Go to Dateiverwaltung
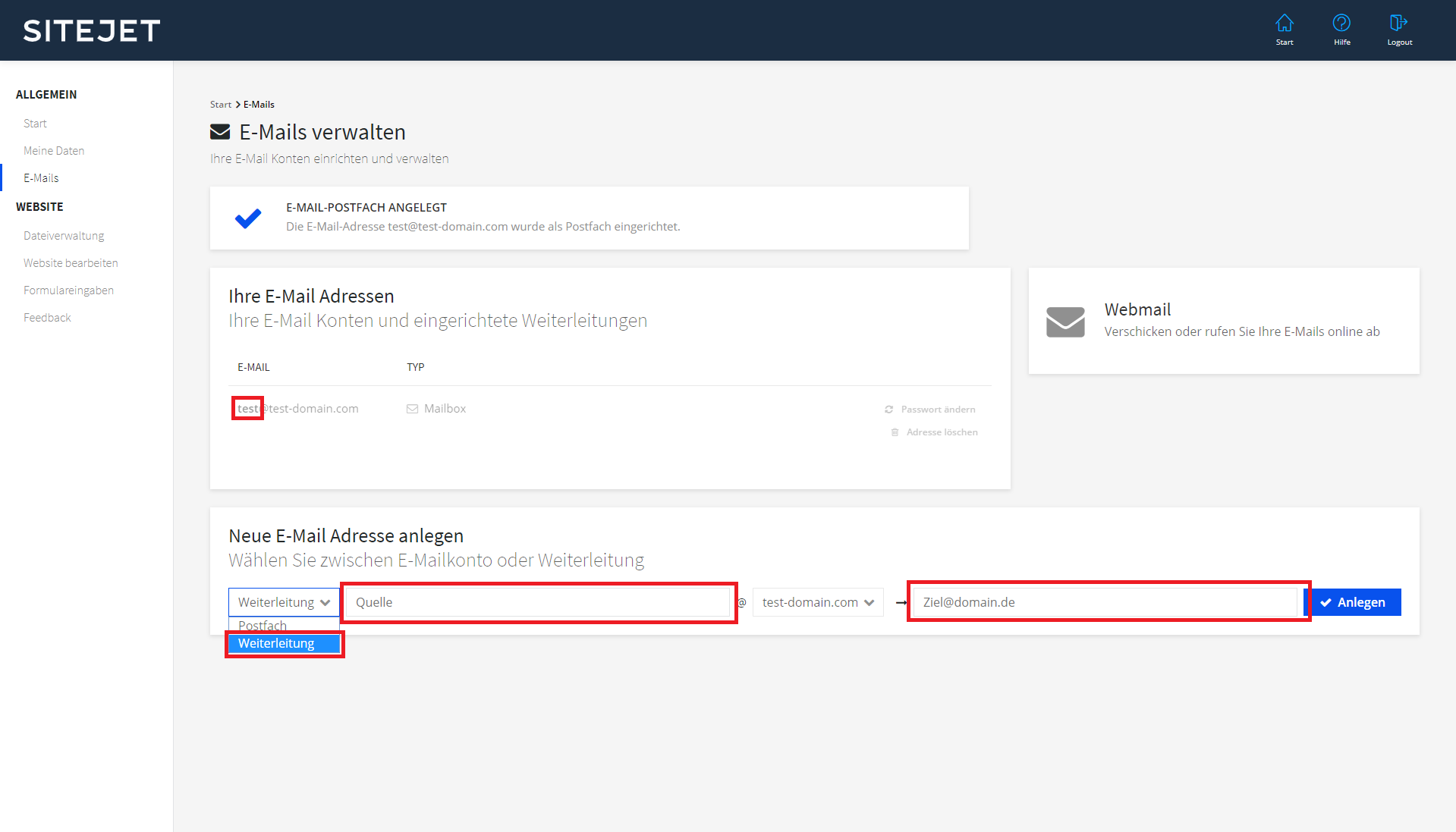Image resolution: width=1456 pixels, height=832 pixels. point(64,235)
